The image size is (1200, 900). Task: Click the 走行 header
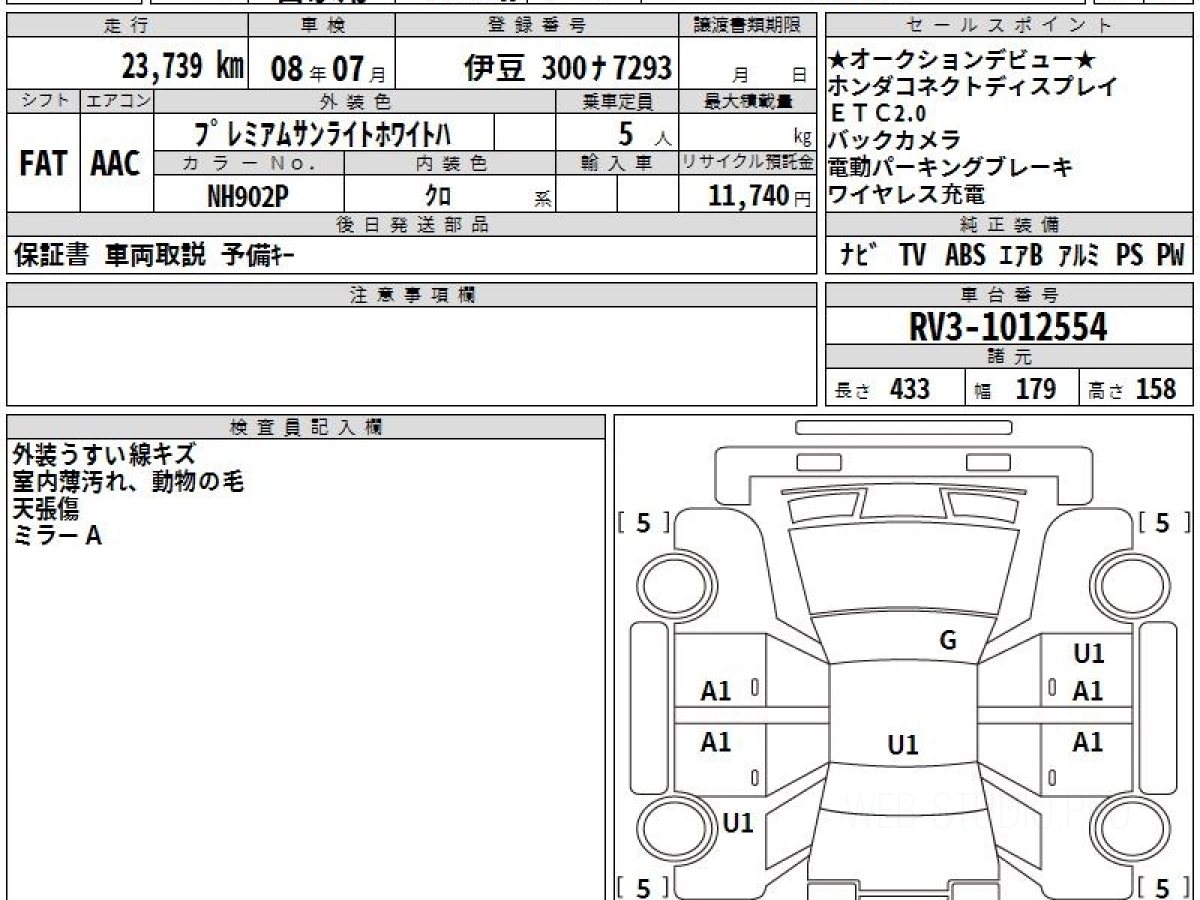[x=125, y=27]
